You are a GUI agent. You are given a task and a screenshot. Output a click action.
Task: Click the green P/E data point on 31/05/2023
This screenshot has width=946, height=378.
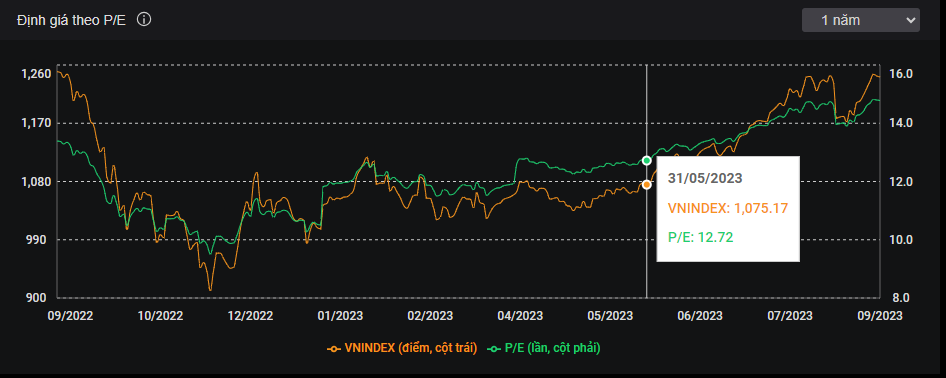[x=647, y=160]
